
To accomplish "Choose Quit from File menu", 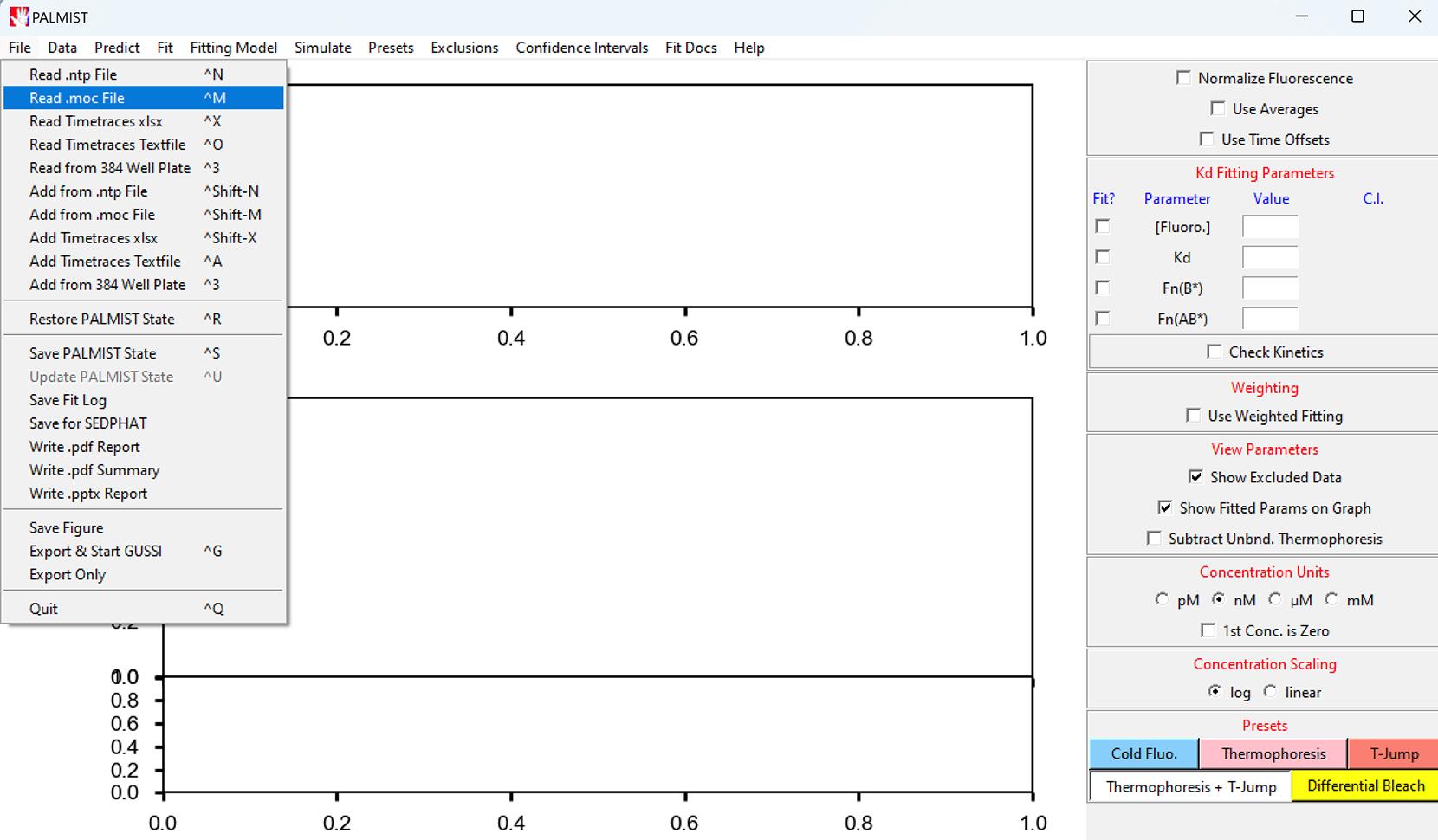I will [x=143, y=609].
